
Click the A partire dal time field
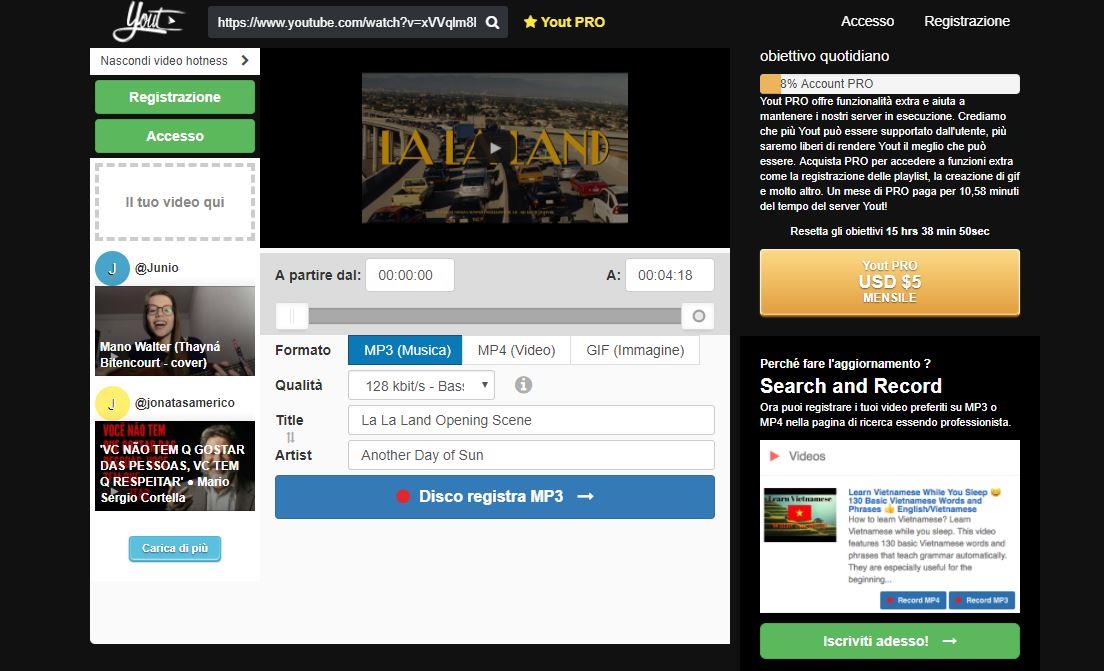tap(410, 275)
